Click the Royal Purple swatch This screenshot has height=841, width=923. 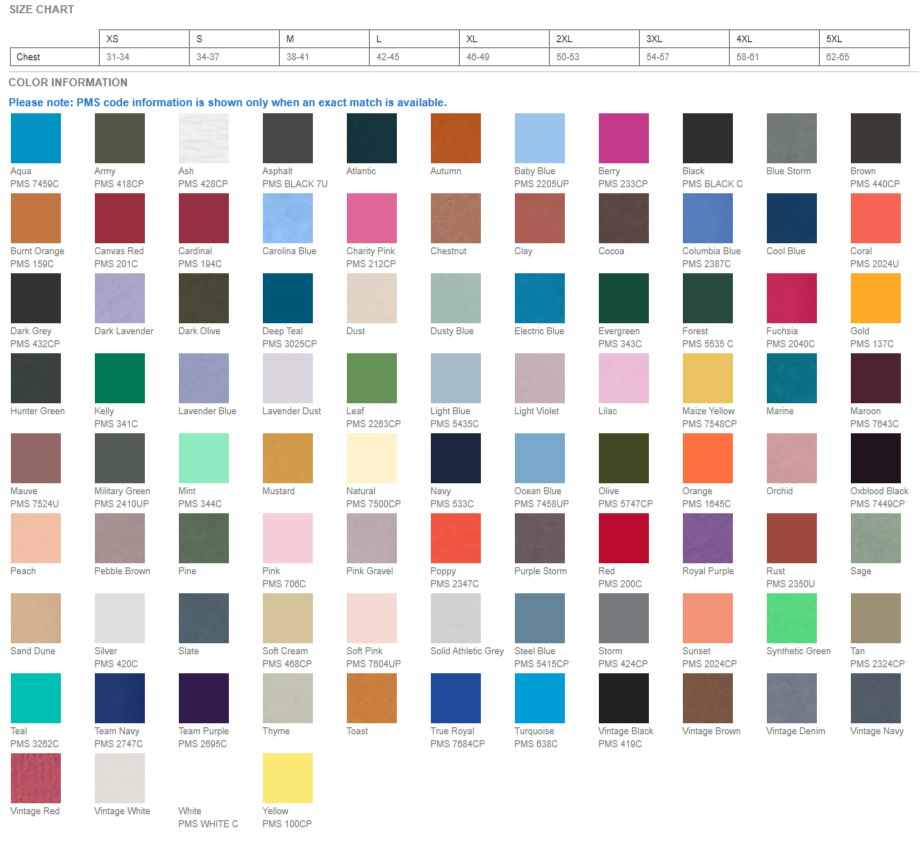coord(707,538)
